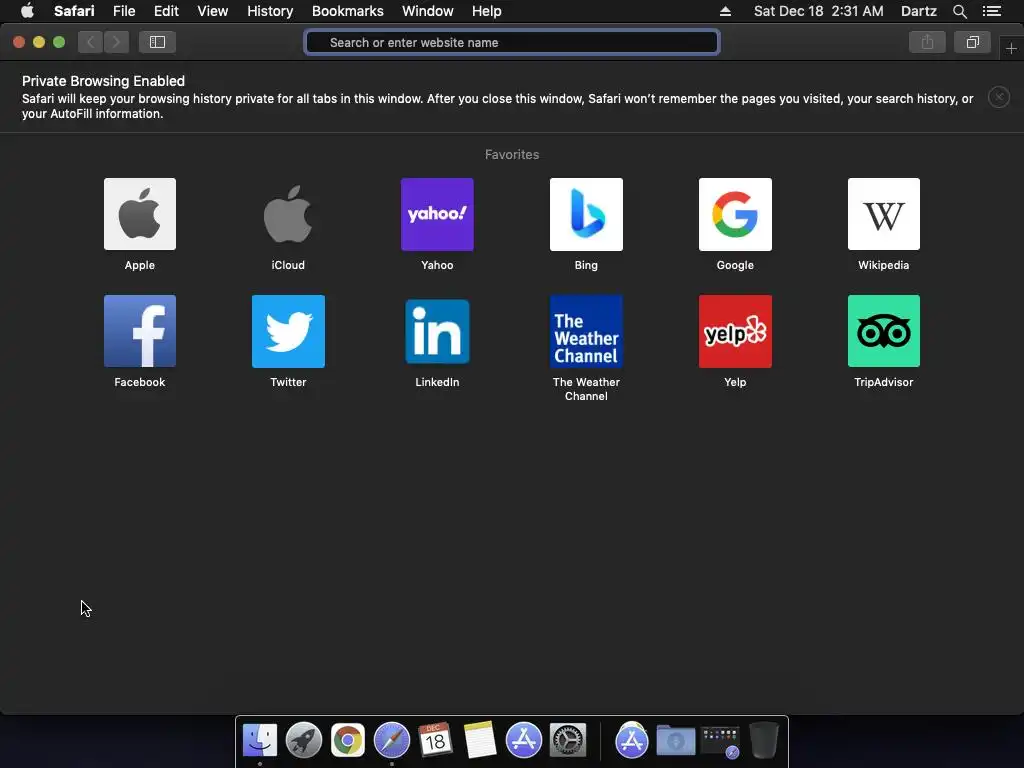
Task: Open the LinkedIn favorite
Action: pyautogui.click(x=437, y=331)
